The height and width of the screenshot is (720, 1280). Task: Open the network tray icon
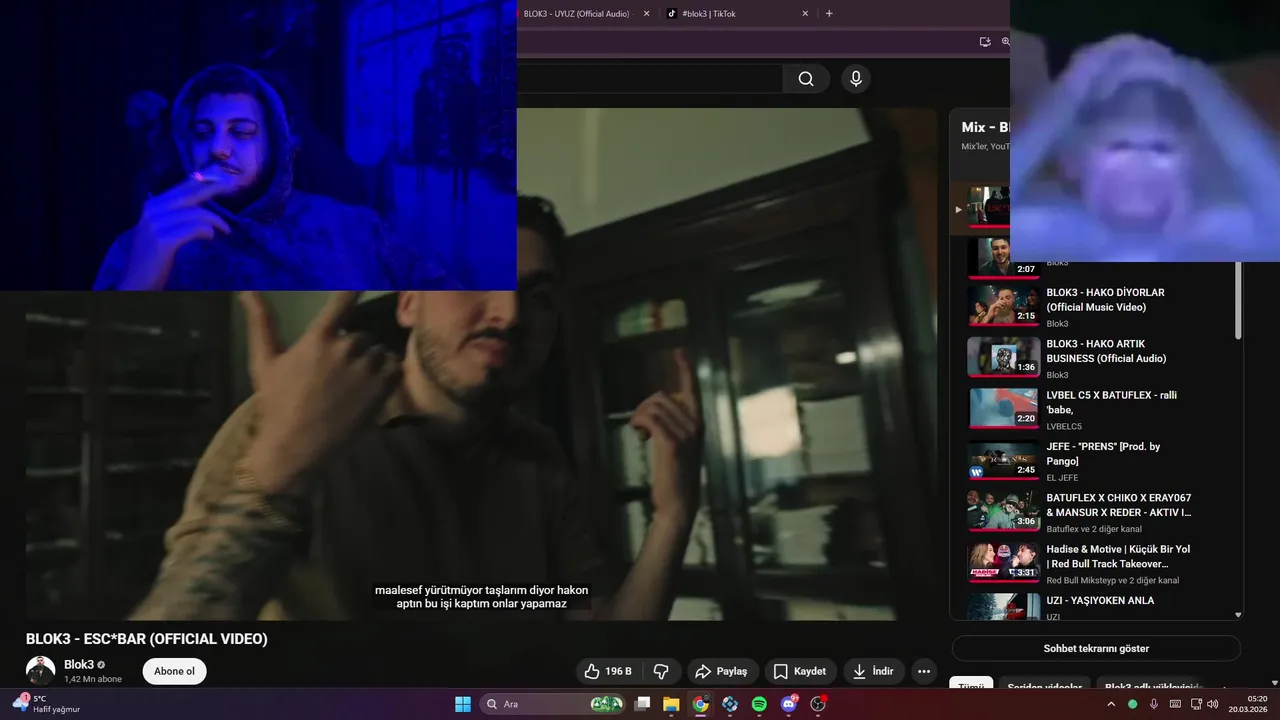point(1195,704)
